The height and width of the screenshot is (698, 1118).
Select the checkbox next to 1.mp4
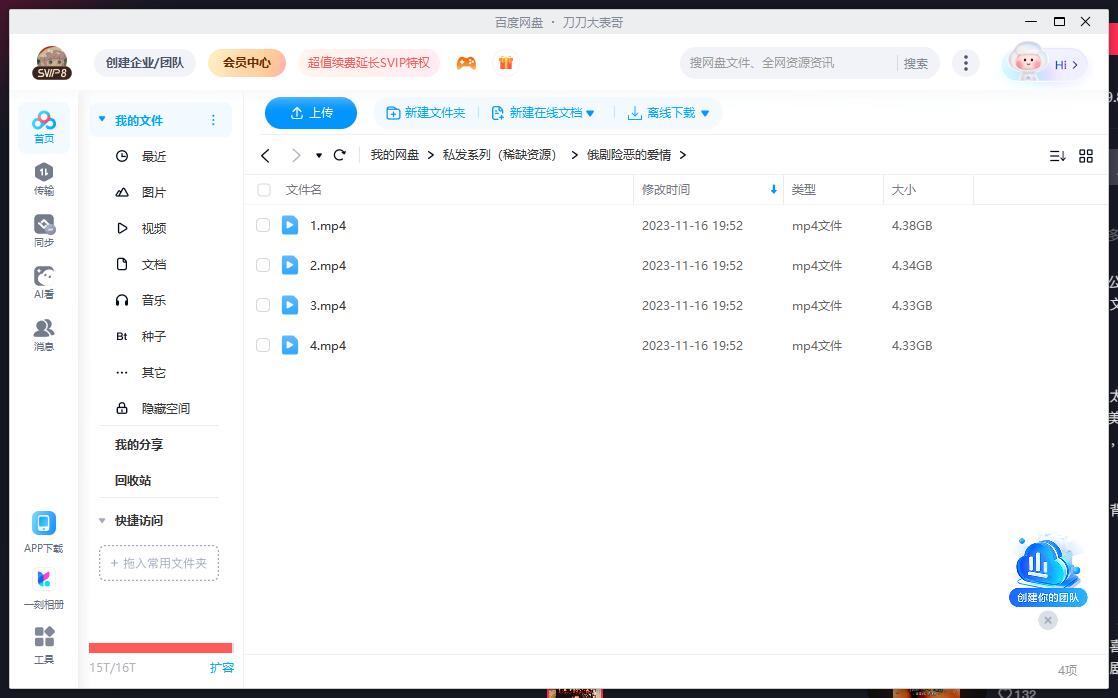pyautogui.click(x=263, y=225)
